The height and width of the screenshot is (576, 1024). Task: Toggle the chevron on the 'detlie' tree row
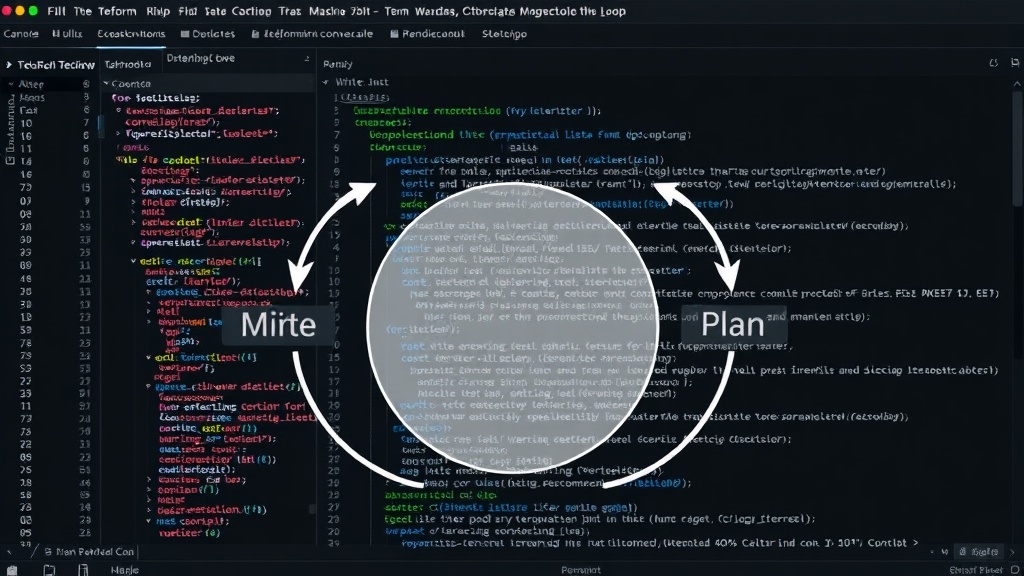[x=133, y=261]
